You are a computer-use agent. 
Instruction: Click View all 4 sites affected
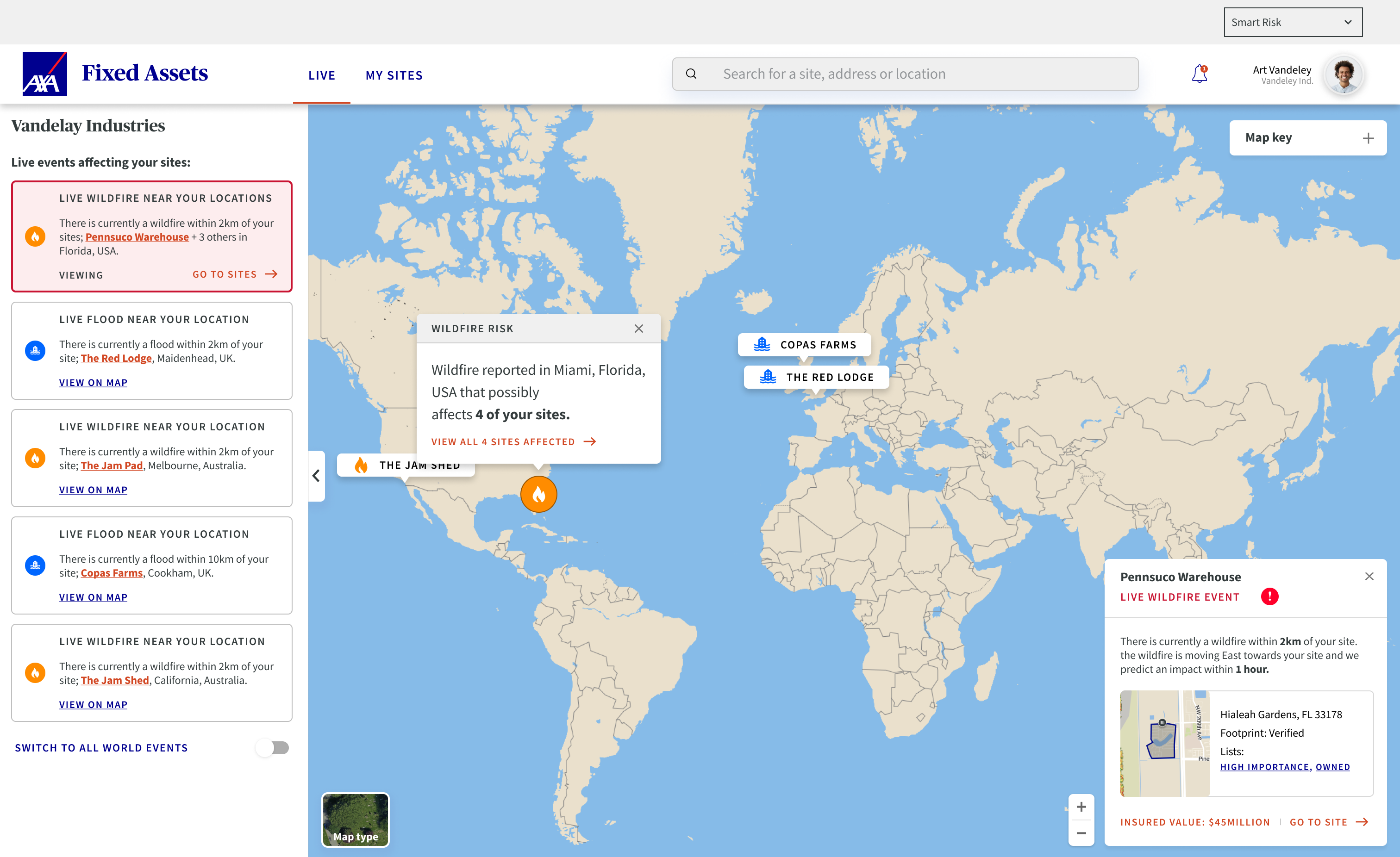513,442
